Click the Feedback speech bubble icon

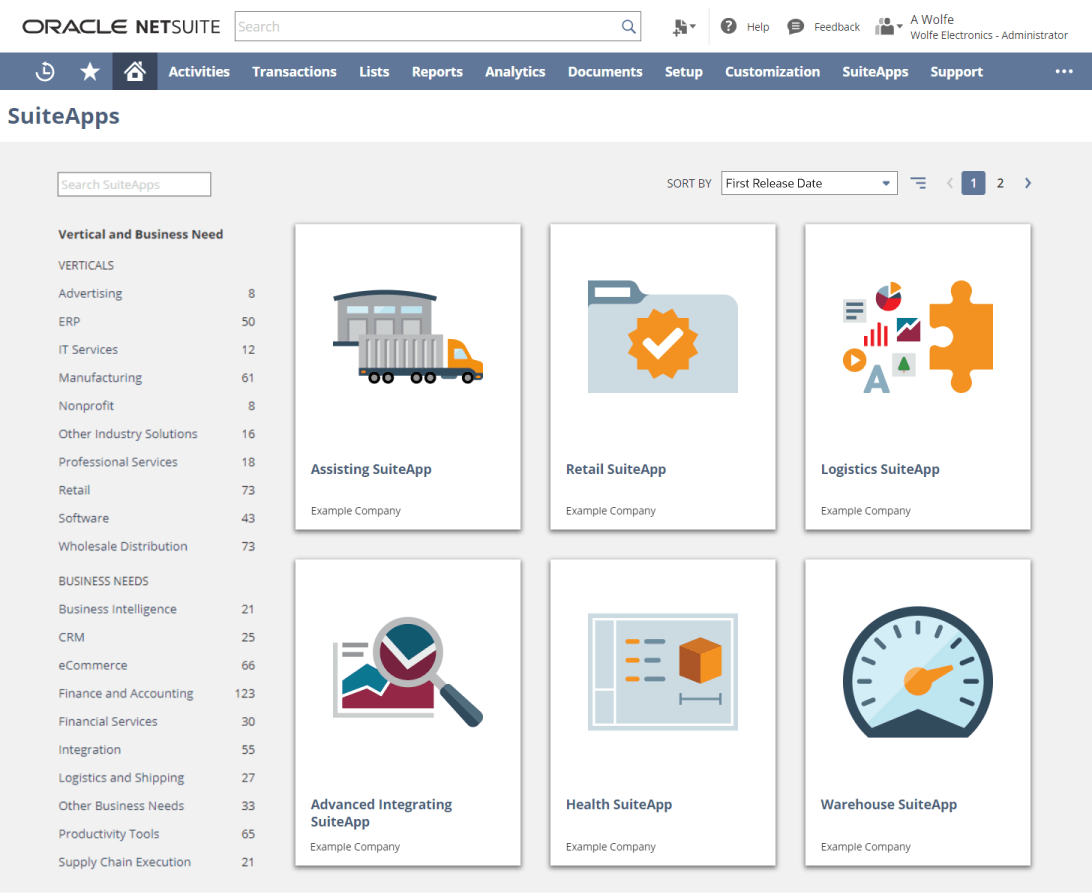795,26
